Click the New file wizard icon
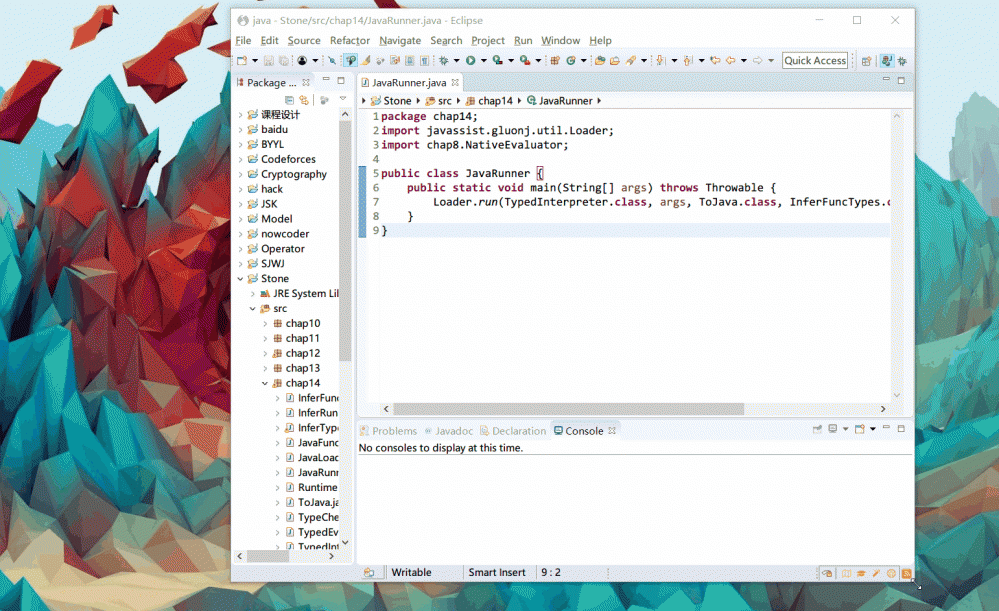The width and height of the screenshot is (999, 611). tap(240, 61)
